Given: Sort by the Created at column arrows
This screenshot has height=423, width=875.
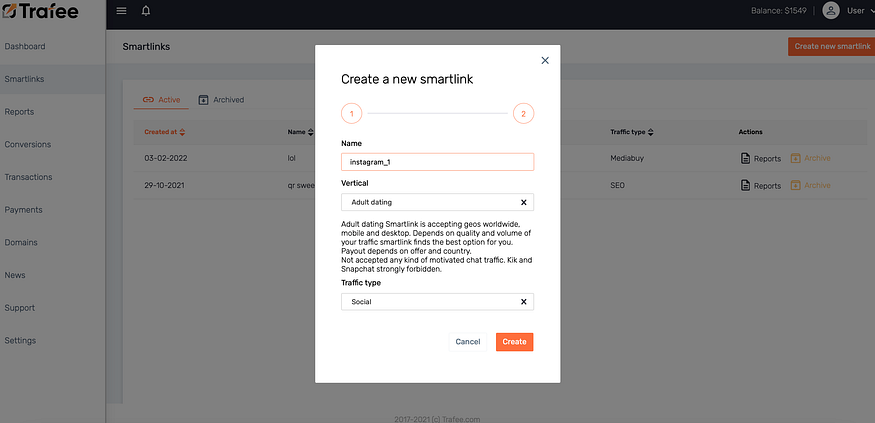Looking at the screenshot, I should coord(182,132).
